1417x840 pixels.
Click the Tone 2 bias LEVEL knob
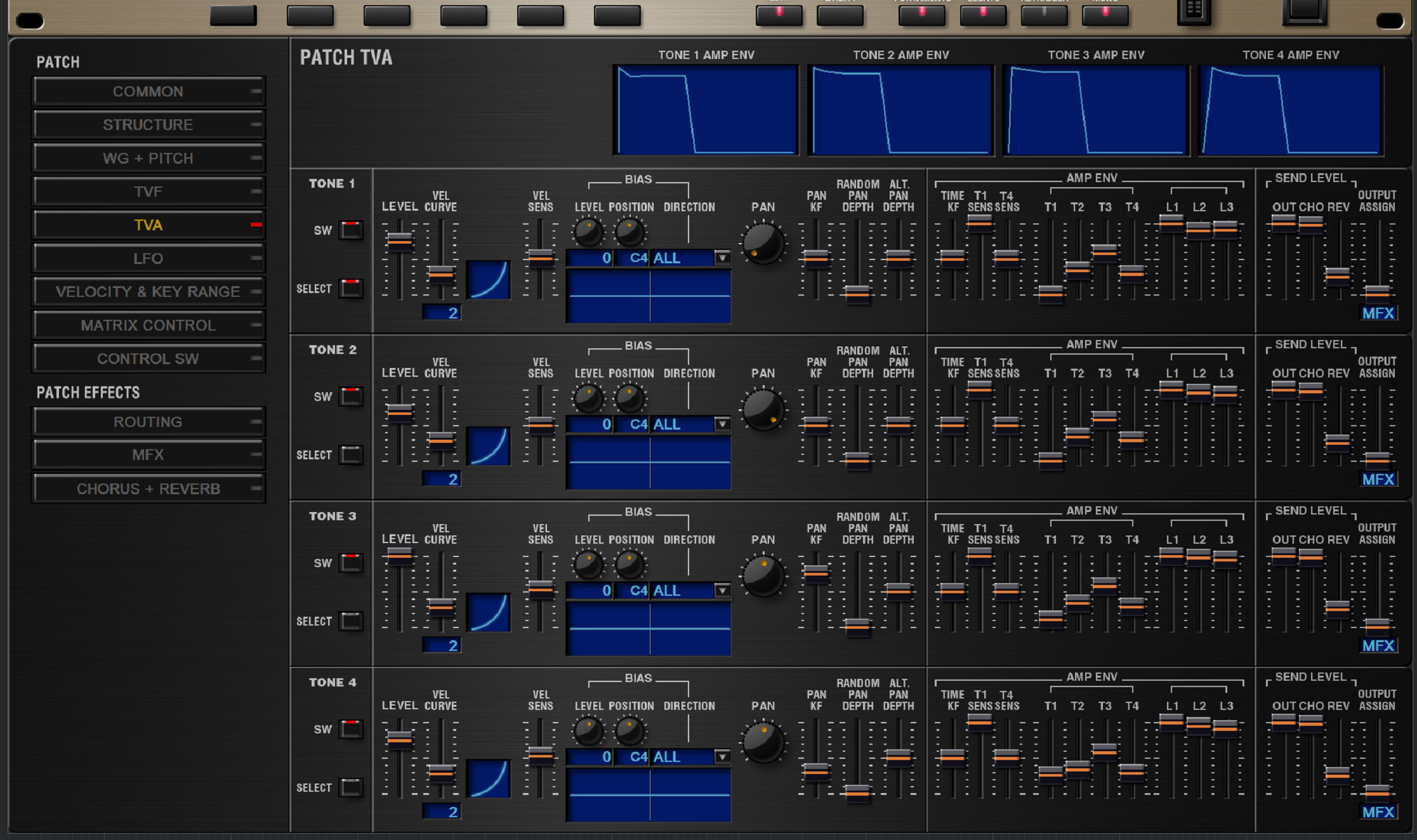click(x=588, y=398)
